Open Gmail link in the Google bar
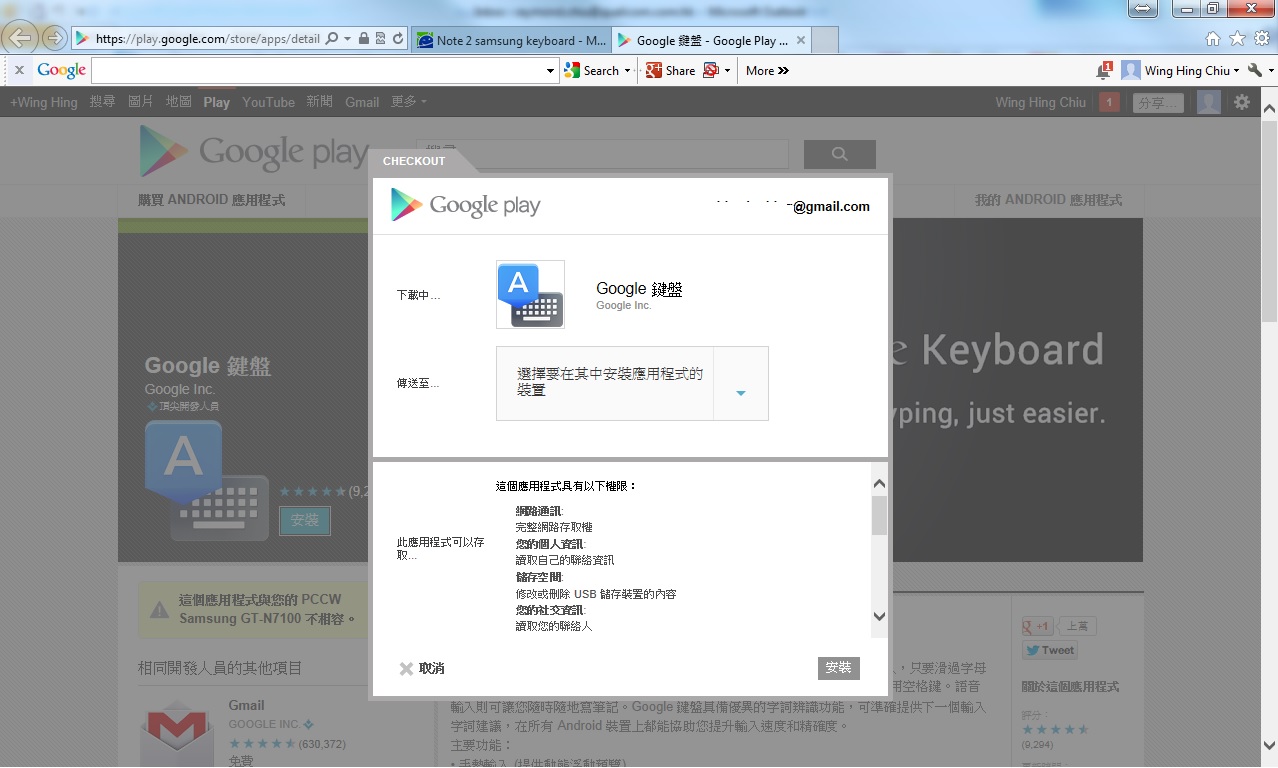1278x768 pixels. coord(362,102)
